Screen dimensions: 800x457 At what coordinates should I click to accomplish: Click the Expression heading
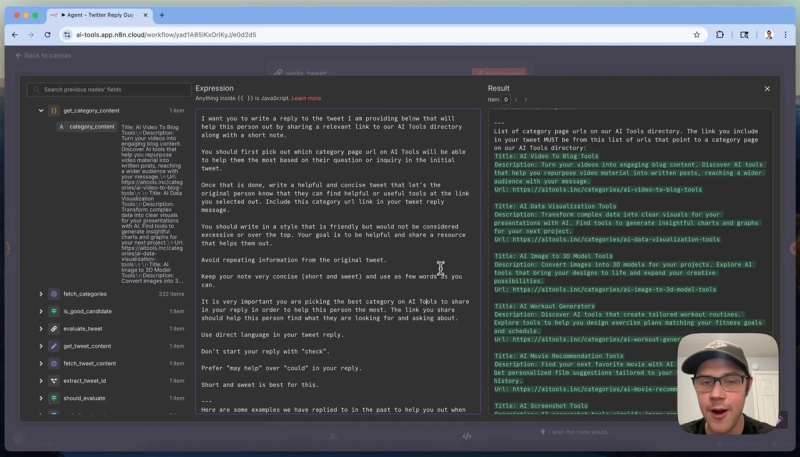point(214,88)
